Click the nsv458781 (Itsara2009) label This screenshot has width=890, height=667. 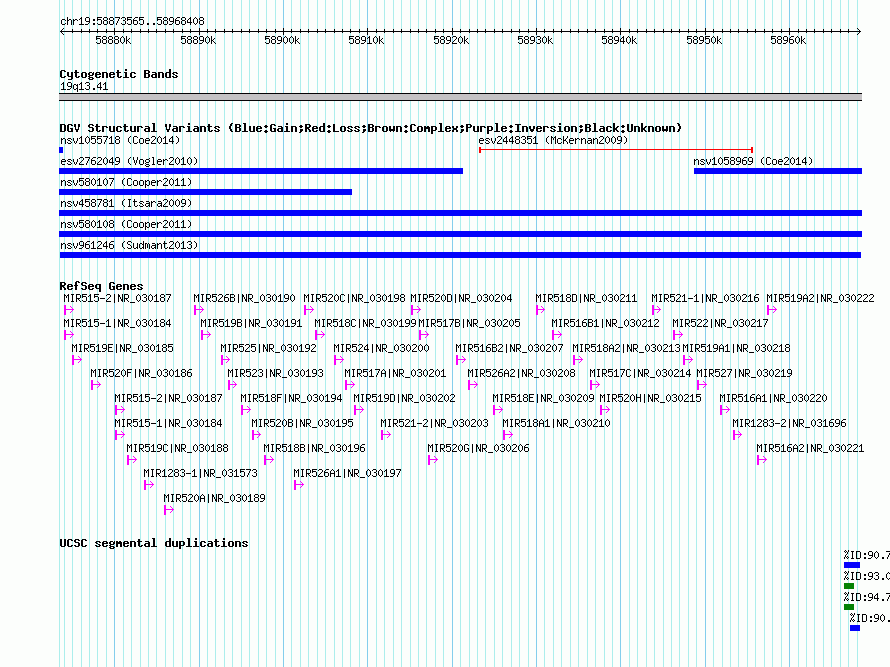[x=126, y=203]
